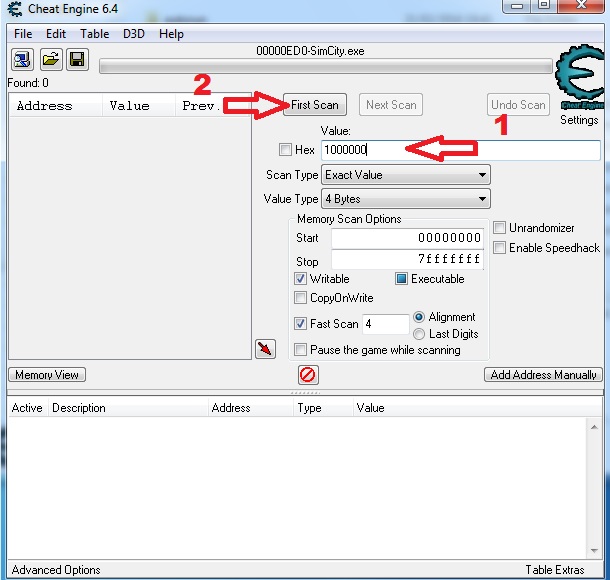Click the Type column header
This screenshot has height=580, width=610.
click(x=323, y=408)
